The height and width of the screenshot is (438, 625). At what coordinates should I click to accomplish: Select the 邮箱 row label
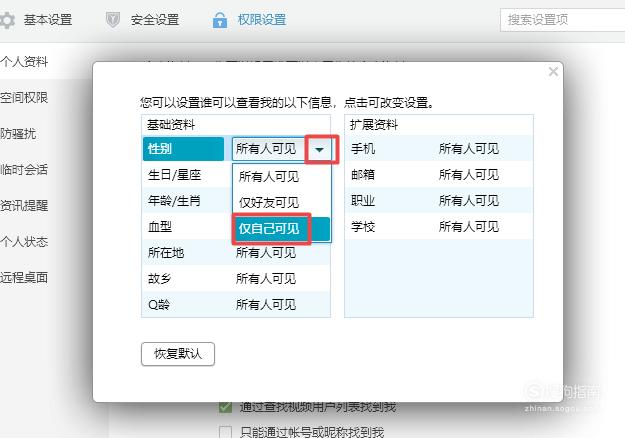(363, 175)
